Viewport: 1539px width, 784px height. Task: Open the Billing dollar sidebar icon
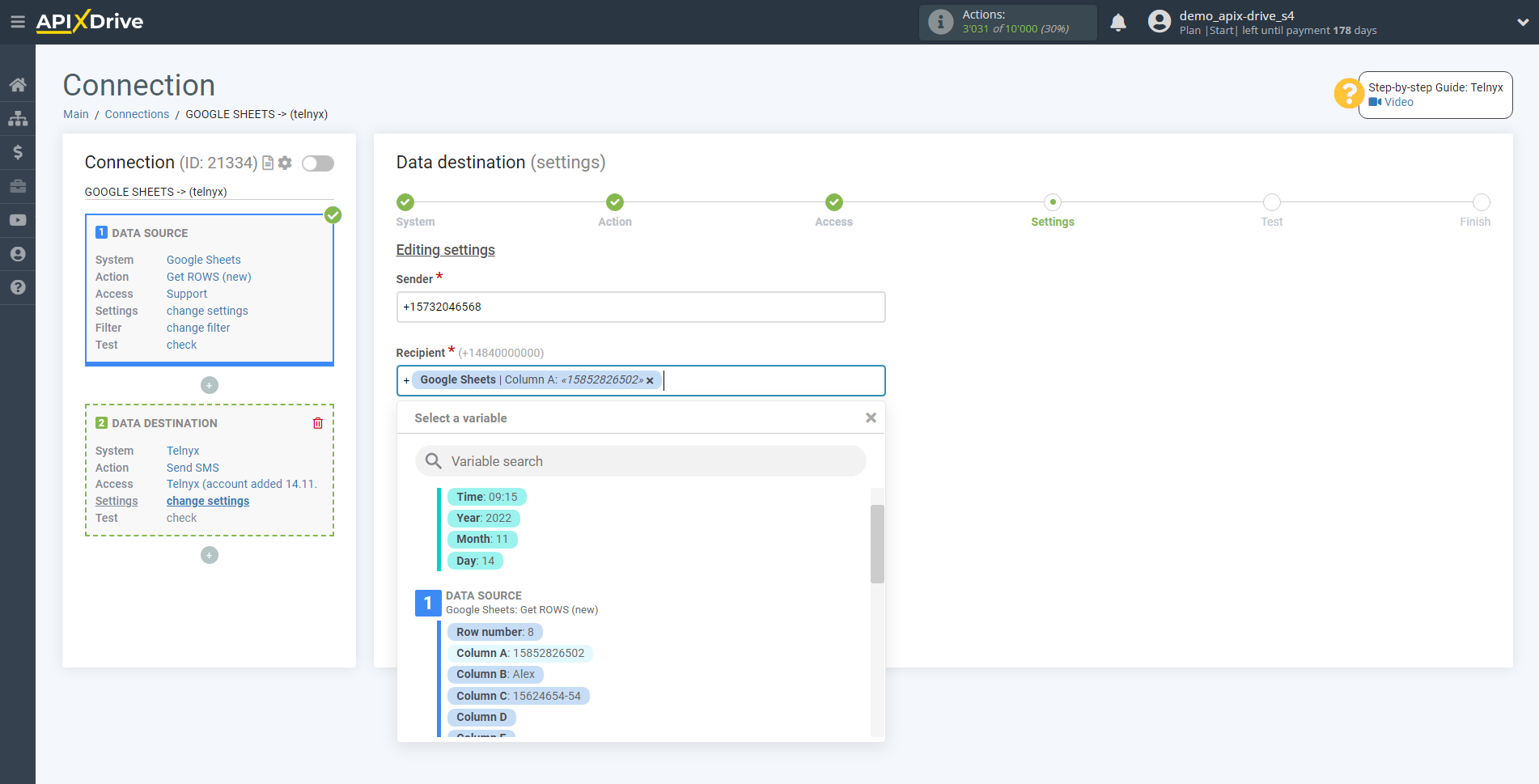click(x=18, y=152)
